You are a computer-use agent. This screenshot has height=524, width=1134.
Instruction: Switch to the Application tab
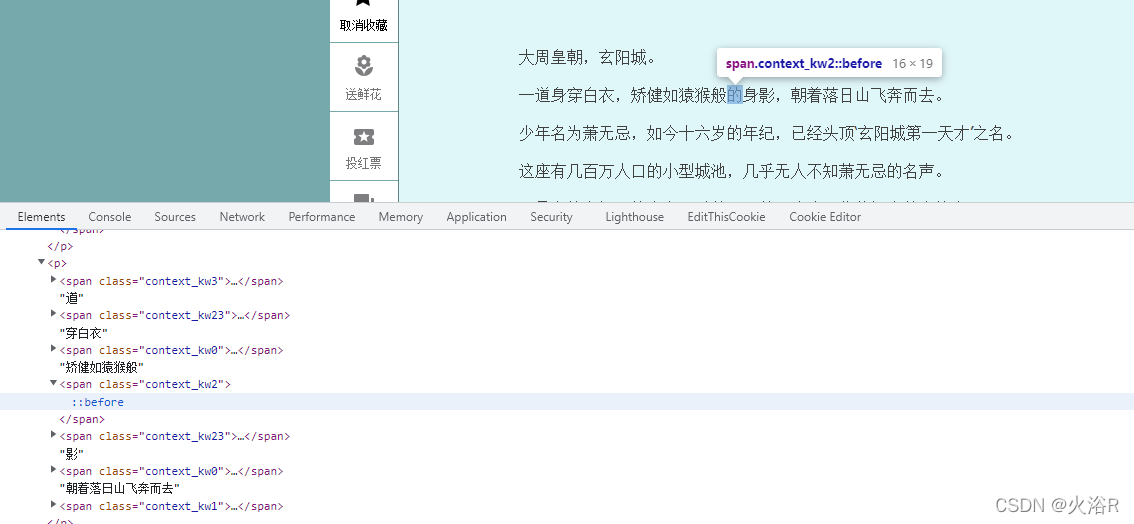coord(477,217)
